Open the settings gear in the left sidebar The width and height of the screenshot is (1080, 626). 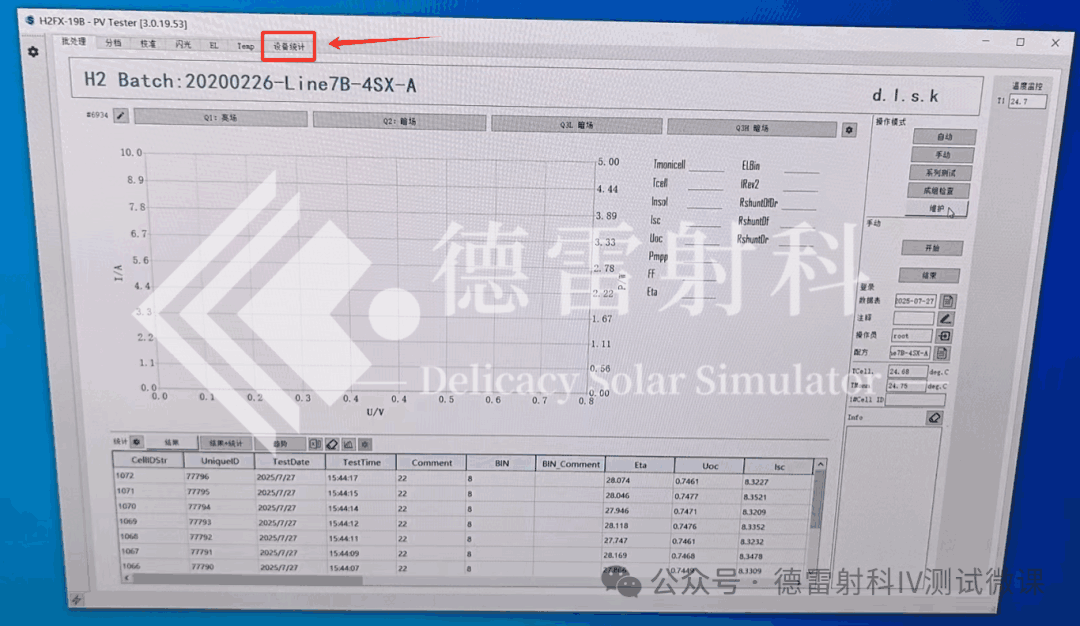tap(32, 53)
